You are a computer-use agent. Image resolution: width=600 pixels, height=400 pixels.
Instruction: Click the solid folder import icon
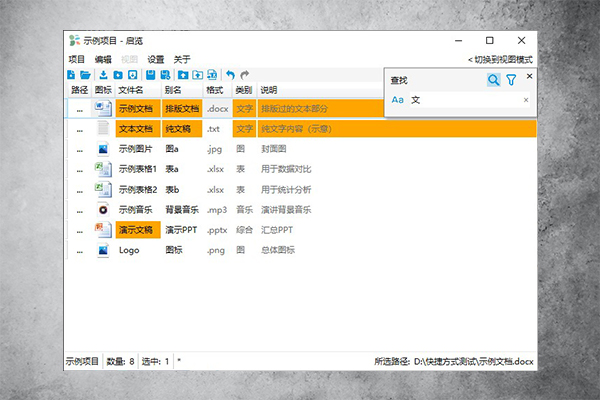click(x=118, y=75)
